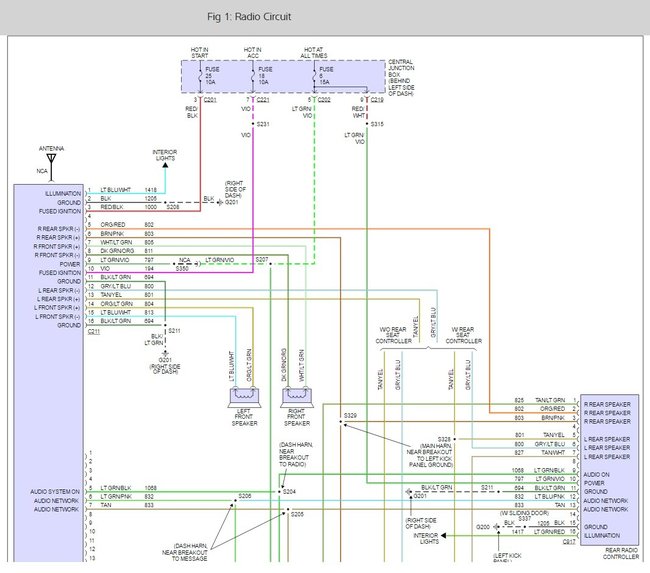Click splice label S207

262,259
